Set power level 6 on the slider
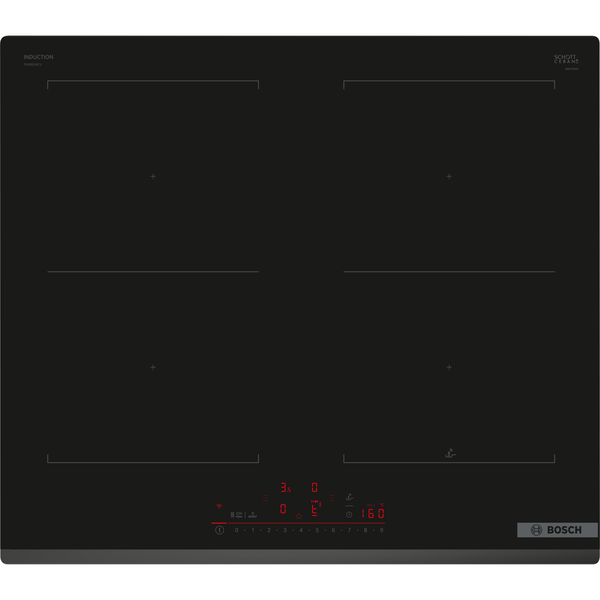This screenshot has width=600, height=600. pyautogui.click(x=333, y=530)
